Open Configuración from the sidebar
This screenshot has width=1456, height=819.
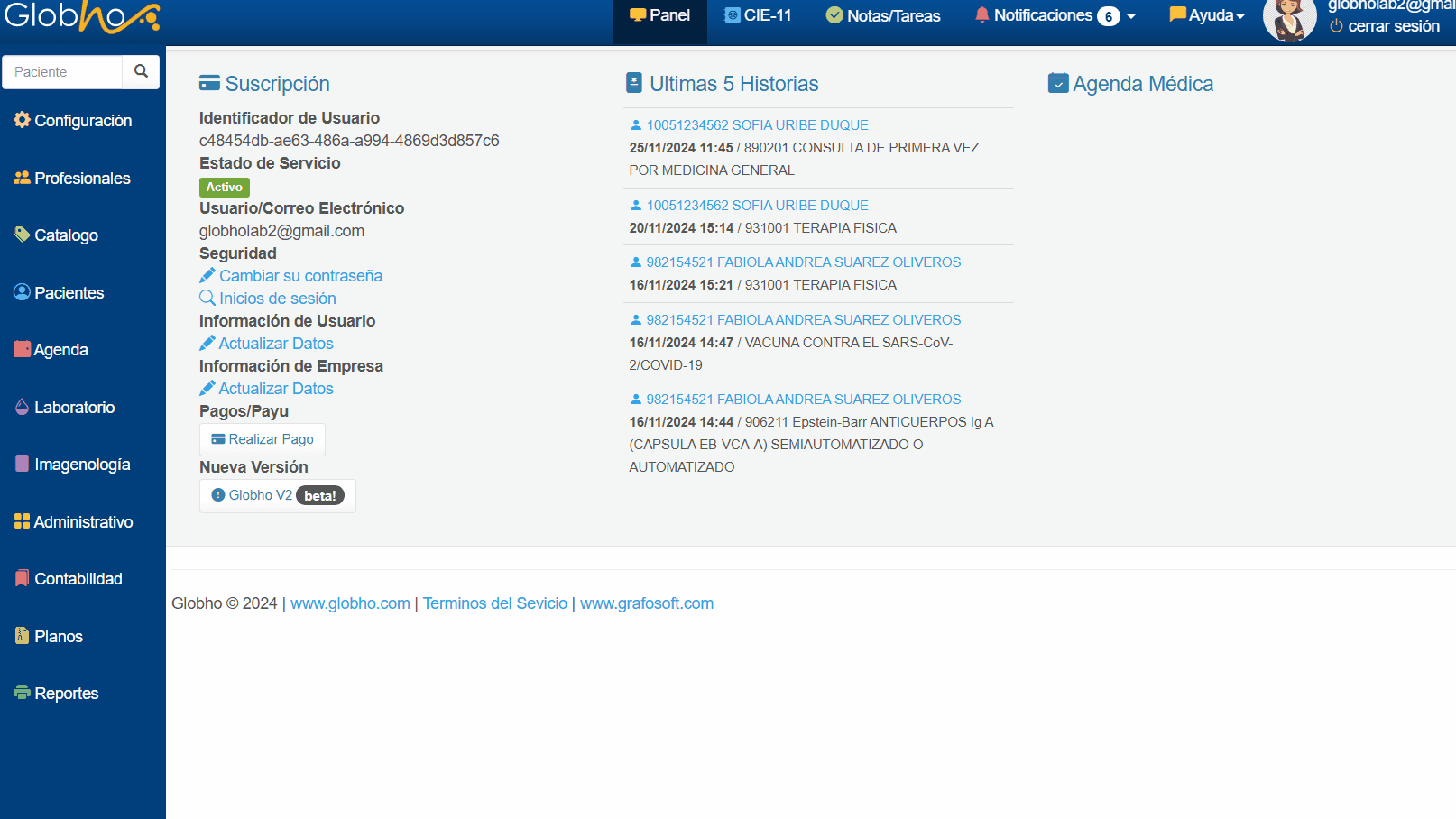(73, 121)
